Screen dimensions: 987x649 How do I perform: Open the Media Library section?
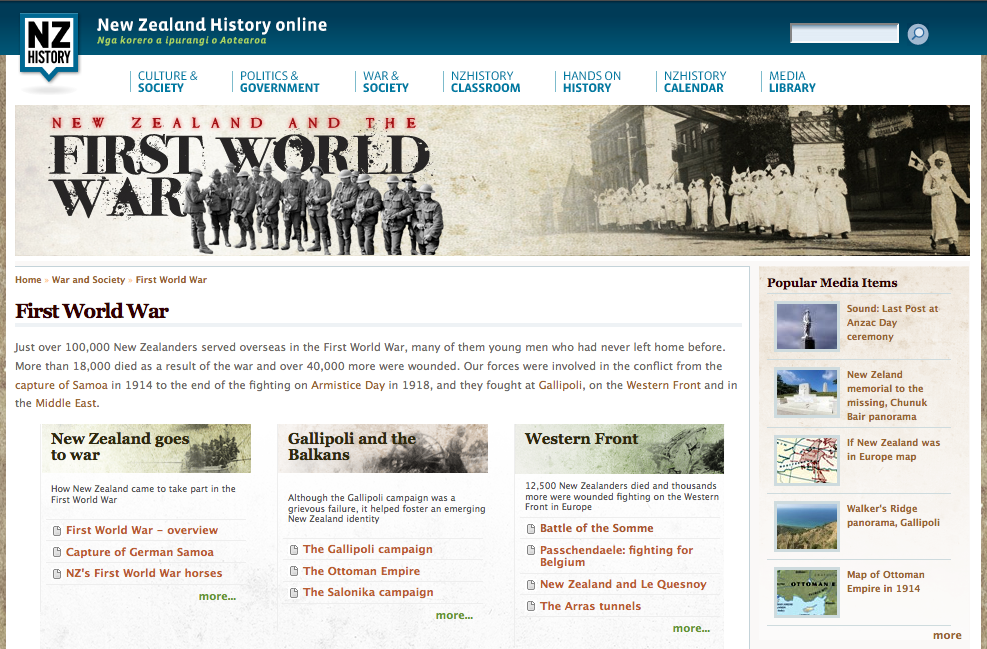792,82
